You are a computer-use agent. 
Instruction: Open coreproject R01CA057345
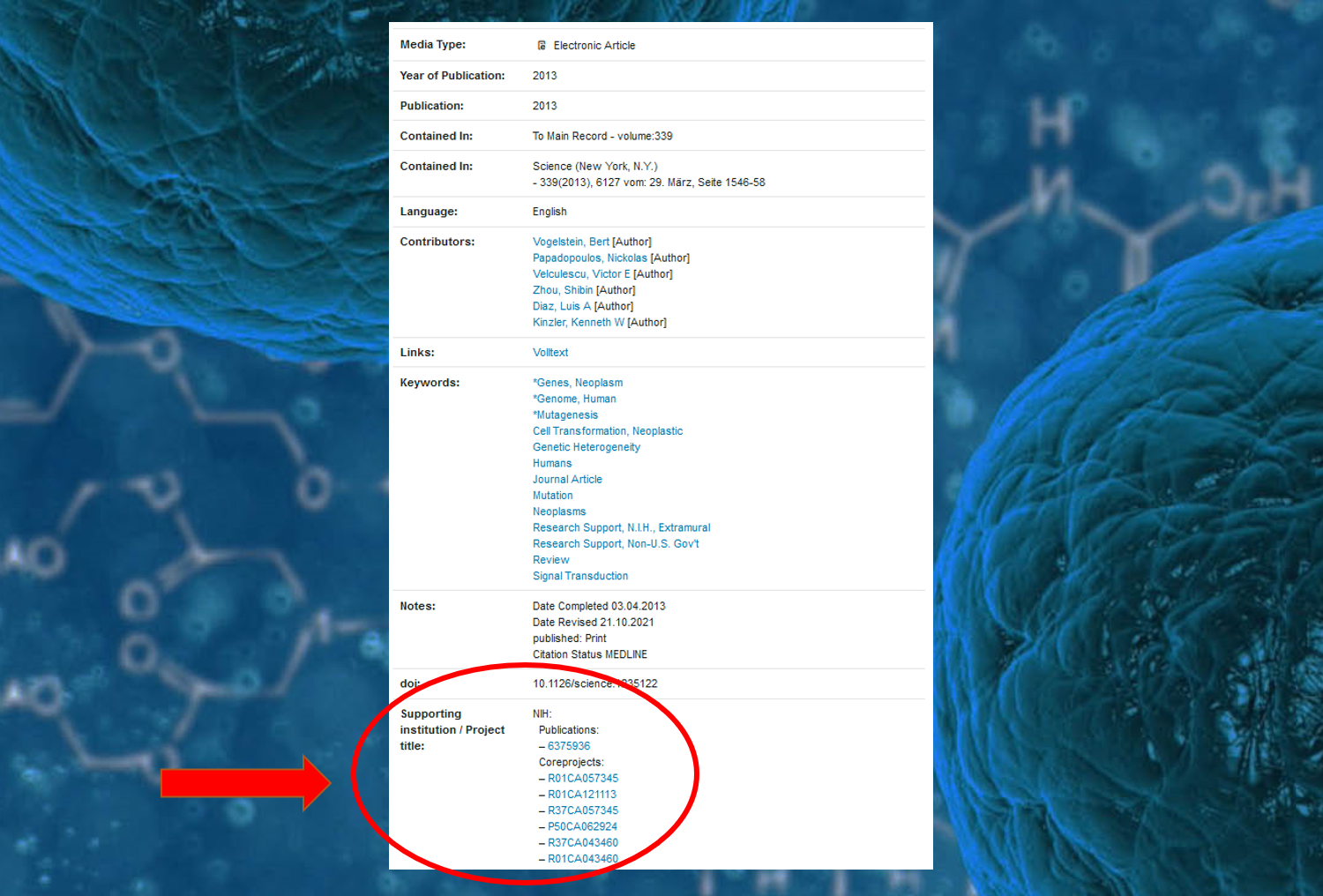(x=583, y=779)
